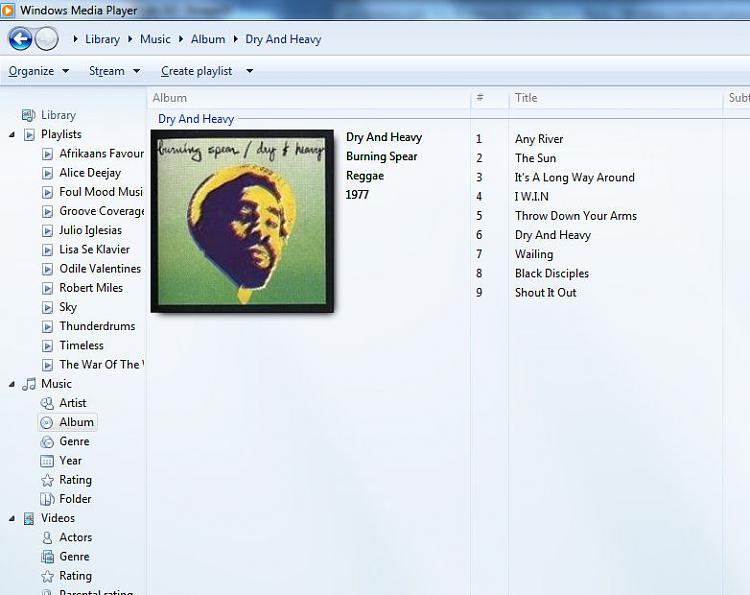Expand the breadcrumb arrow before Album

click(181, 39)
